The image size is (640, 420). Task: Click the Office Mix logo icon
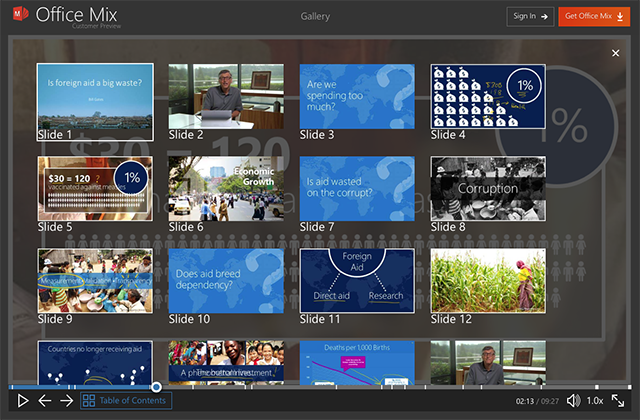(x=20, y=14)
